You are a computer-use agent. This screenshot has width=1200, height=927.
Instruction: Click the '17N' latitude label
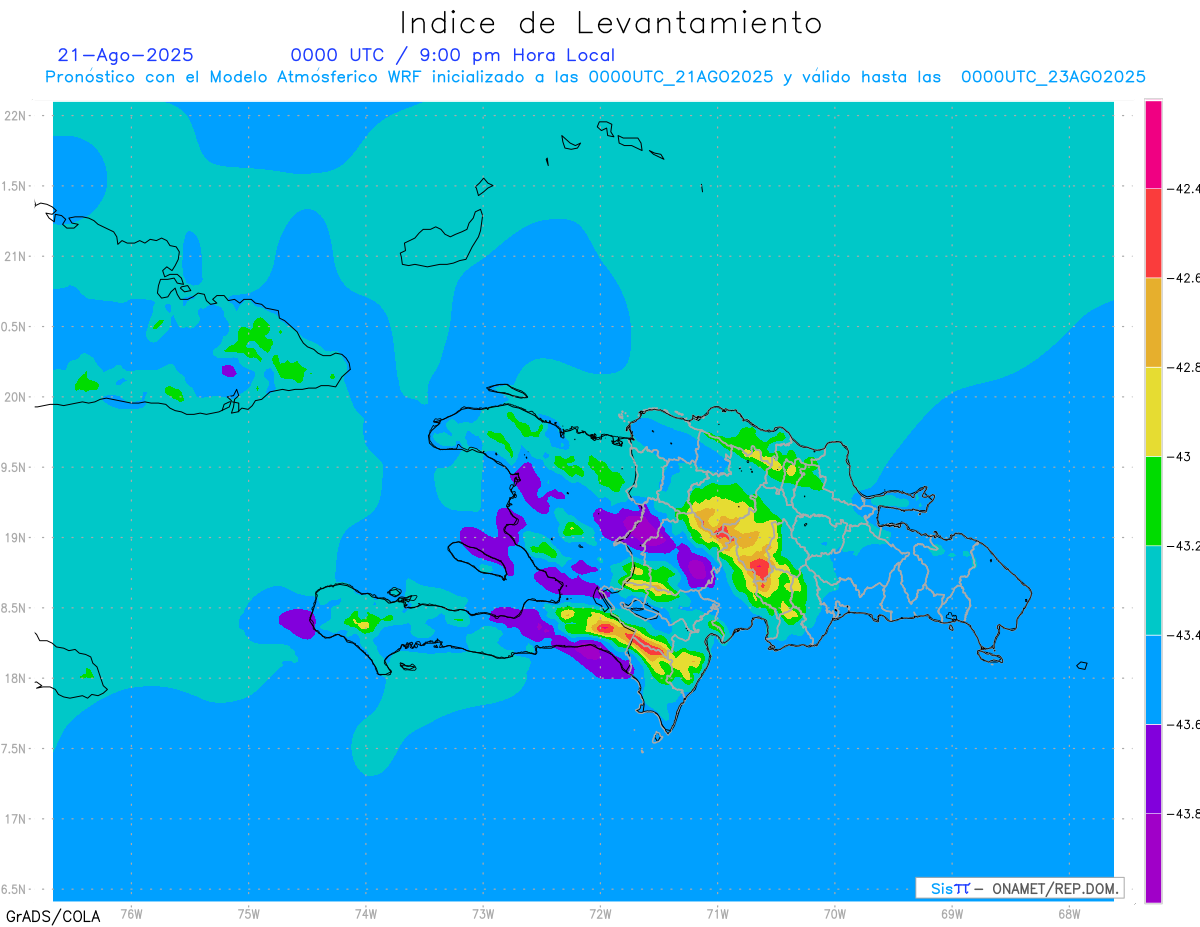coord(17,819)
